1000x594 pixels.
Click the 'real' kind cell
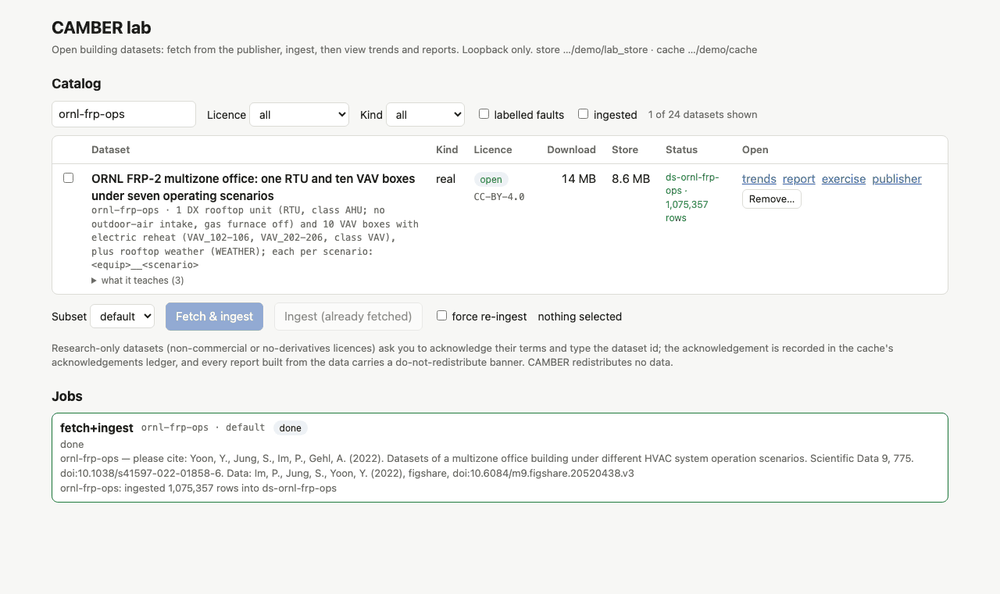pos(446,179)
